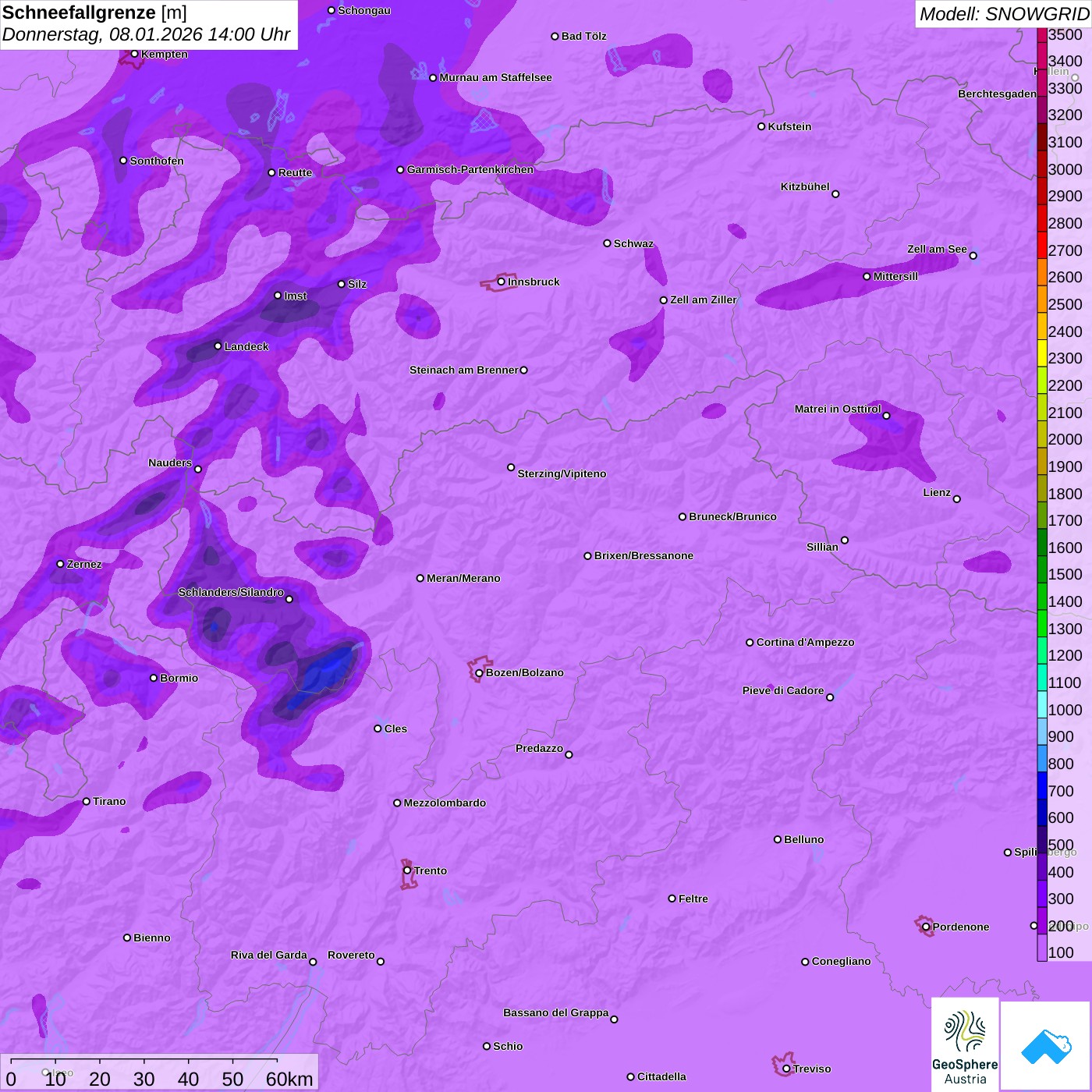Viewport: 1092px width, 1092px height.
Task: Click the 'Silz' label
Action: [x=357, y=284]
